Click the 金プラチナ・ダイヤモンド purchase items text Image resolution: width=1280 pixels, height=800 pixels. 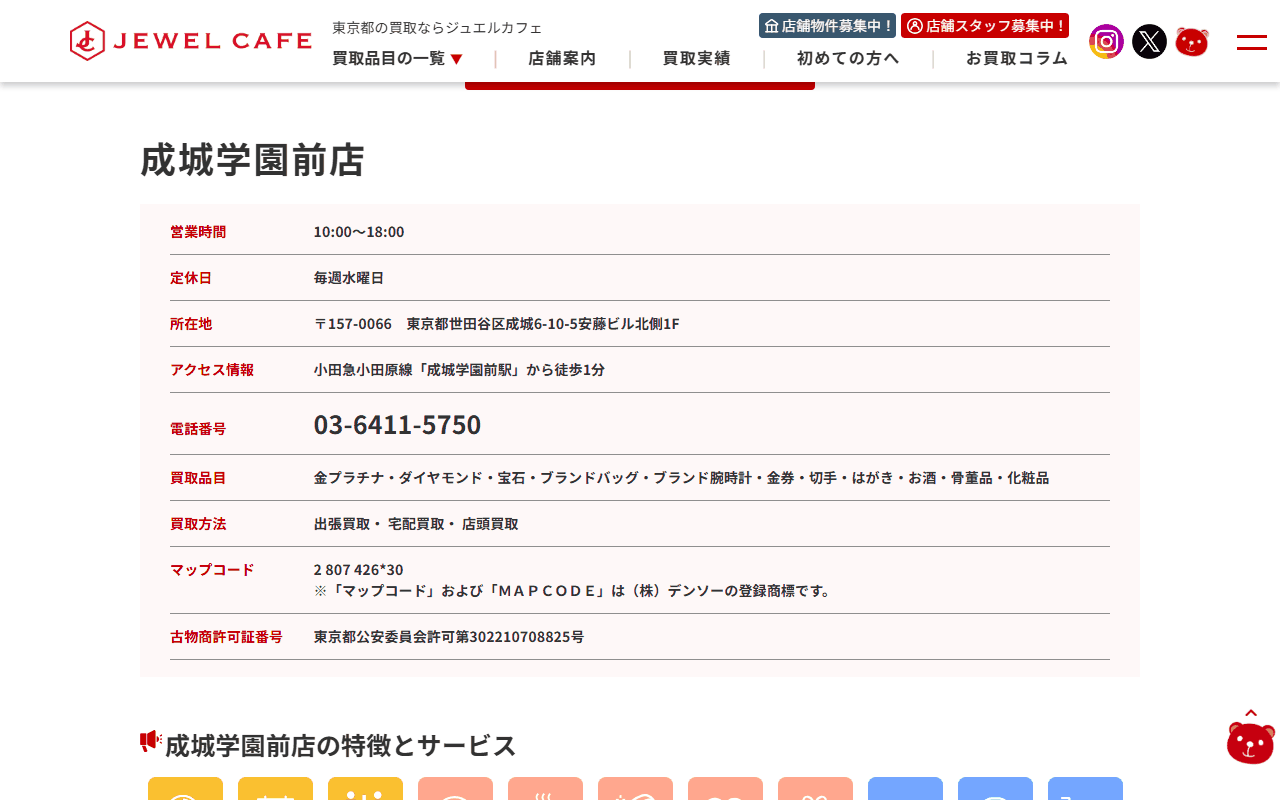(682, 478)
